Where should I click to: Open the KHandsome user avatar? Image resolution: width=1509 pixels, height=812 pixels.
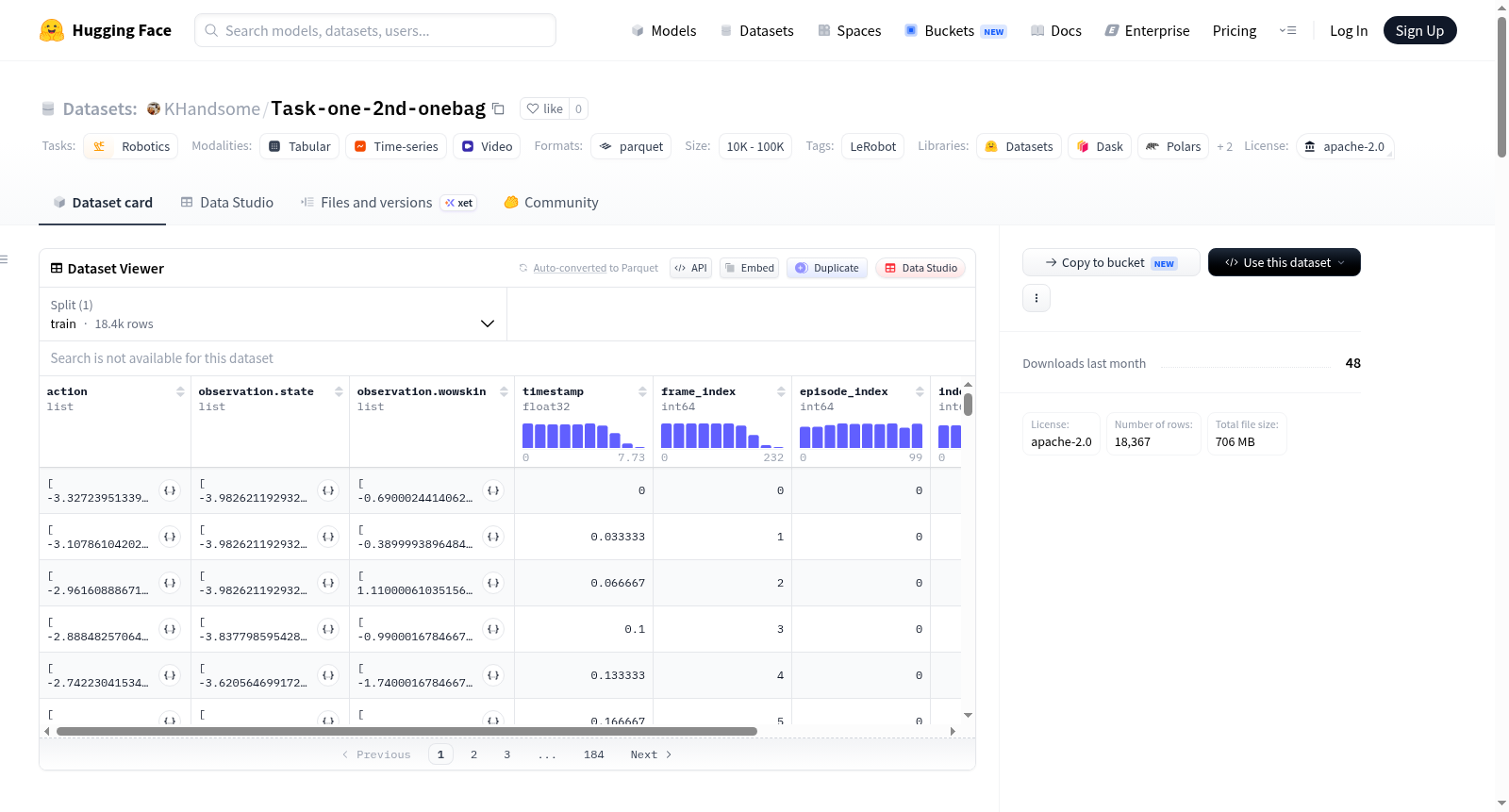(x=154, y=109)
